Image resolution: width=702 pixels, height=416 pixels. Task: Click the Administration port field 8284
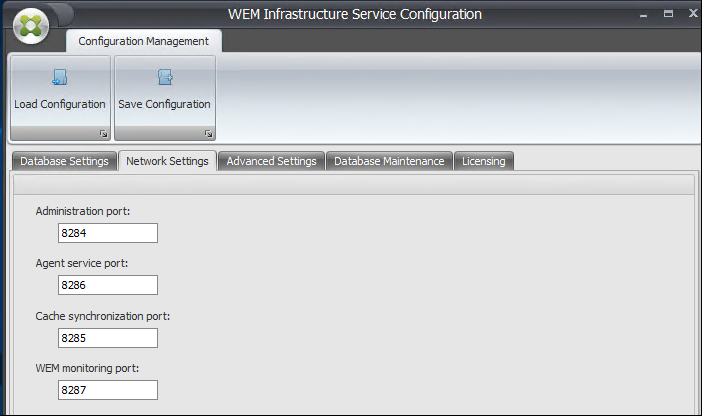pos(108,233)
